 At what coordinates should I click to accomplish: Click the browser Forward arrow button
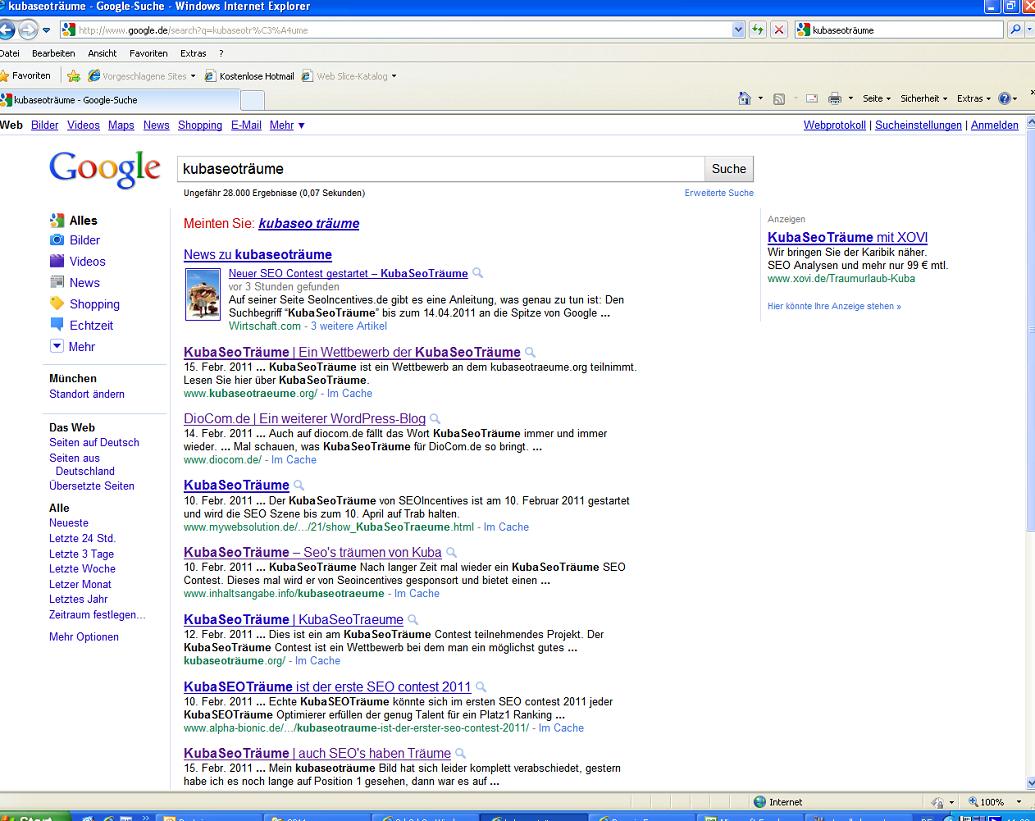tap(28, 30)
